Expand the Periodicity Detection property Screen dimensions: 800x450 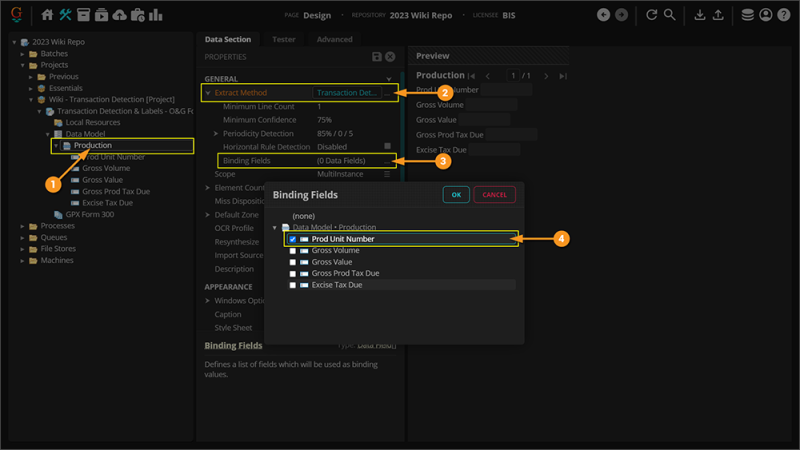click(x=216, y=134)
